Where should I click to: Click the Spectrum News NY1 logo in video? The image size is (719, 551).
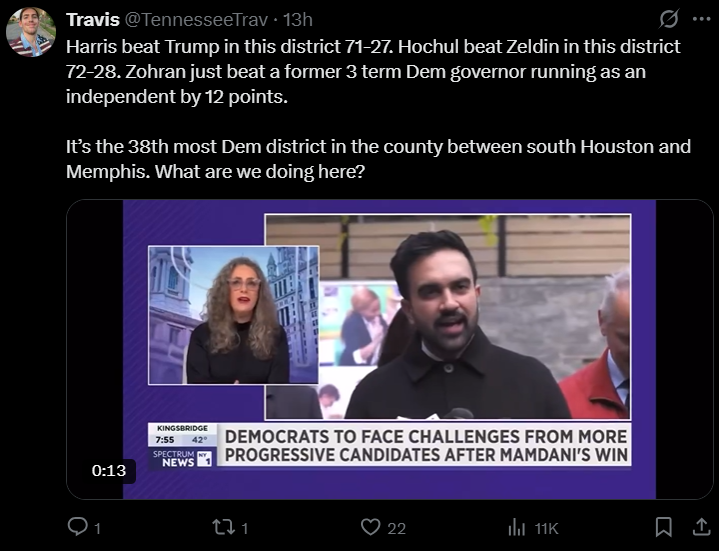(182, 458)
